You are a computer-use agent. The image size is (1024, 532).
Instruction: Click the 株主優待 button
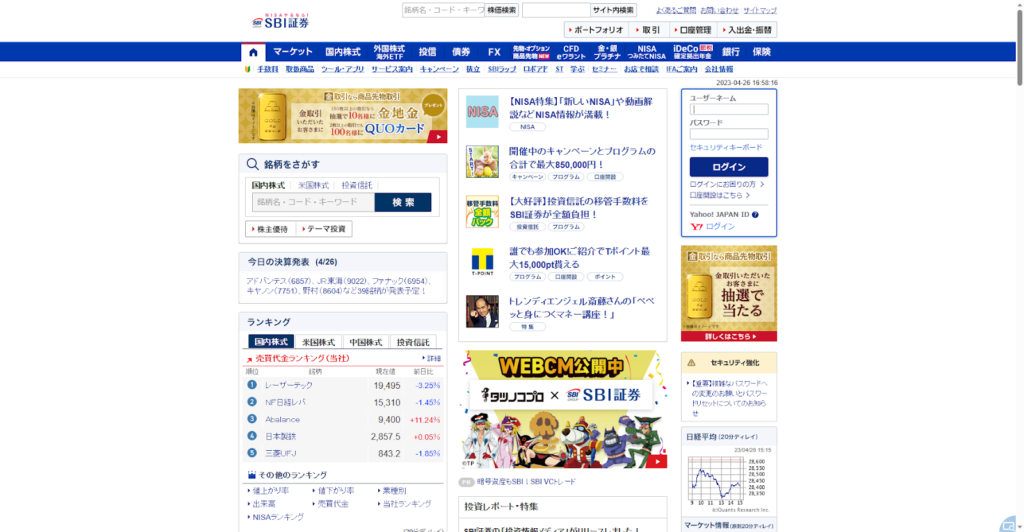[x=271, y=229]
